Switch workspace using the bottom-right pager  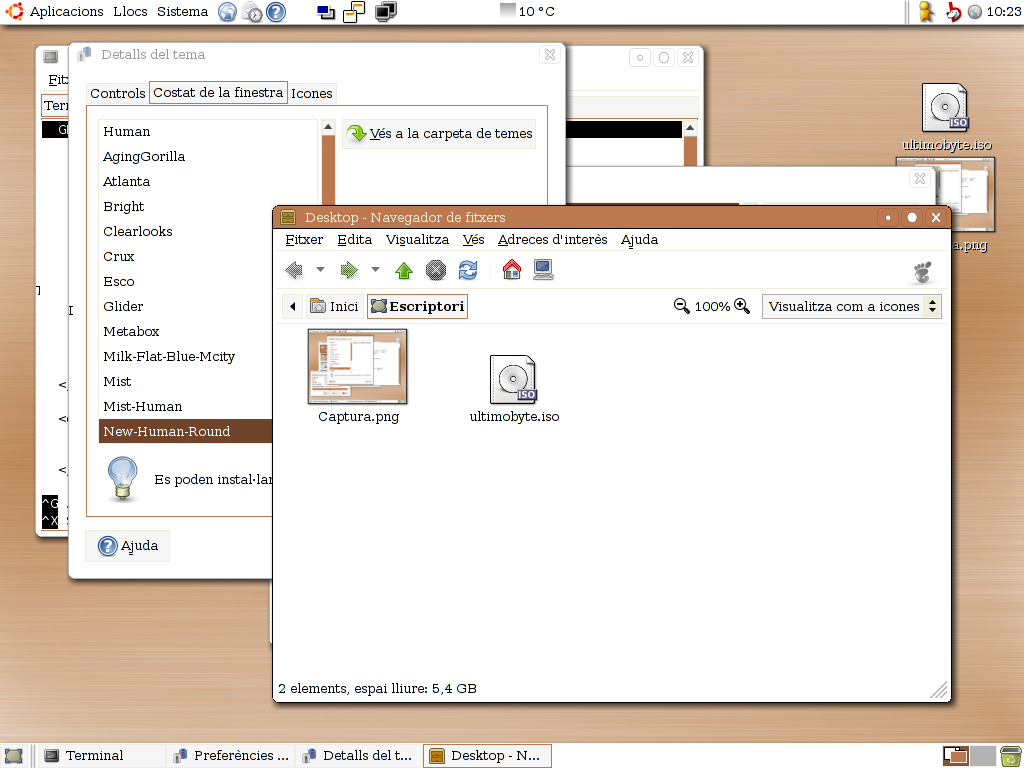[968, 756]
